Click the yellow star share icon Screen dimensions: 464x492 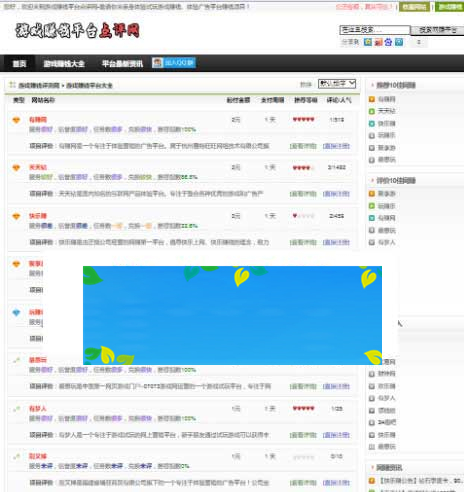click(x=368, y=42)
